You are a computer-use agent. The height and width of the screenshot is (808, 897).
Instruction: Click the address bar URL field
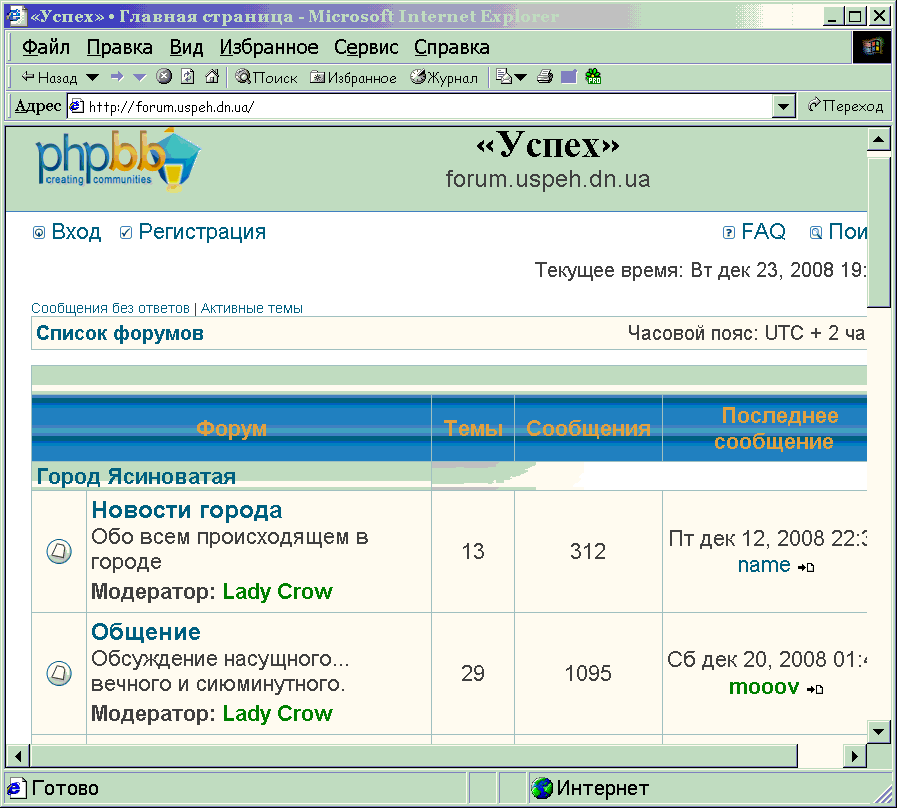tap(420, 106)
